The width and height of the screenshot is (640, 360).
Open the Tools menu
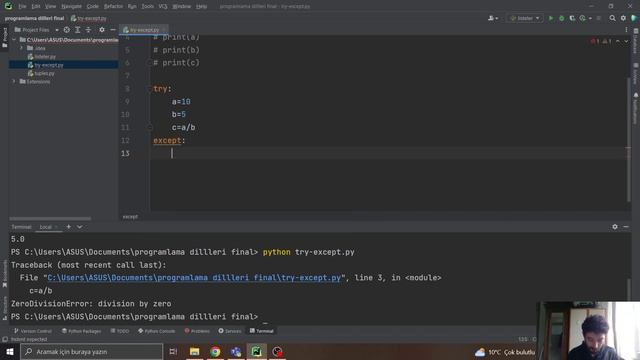[x=148, y=6]
